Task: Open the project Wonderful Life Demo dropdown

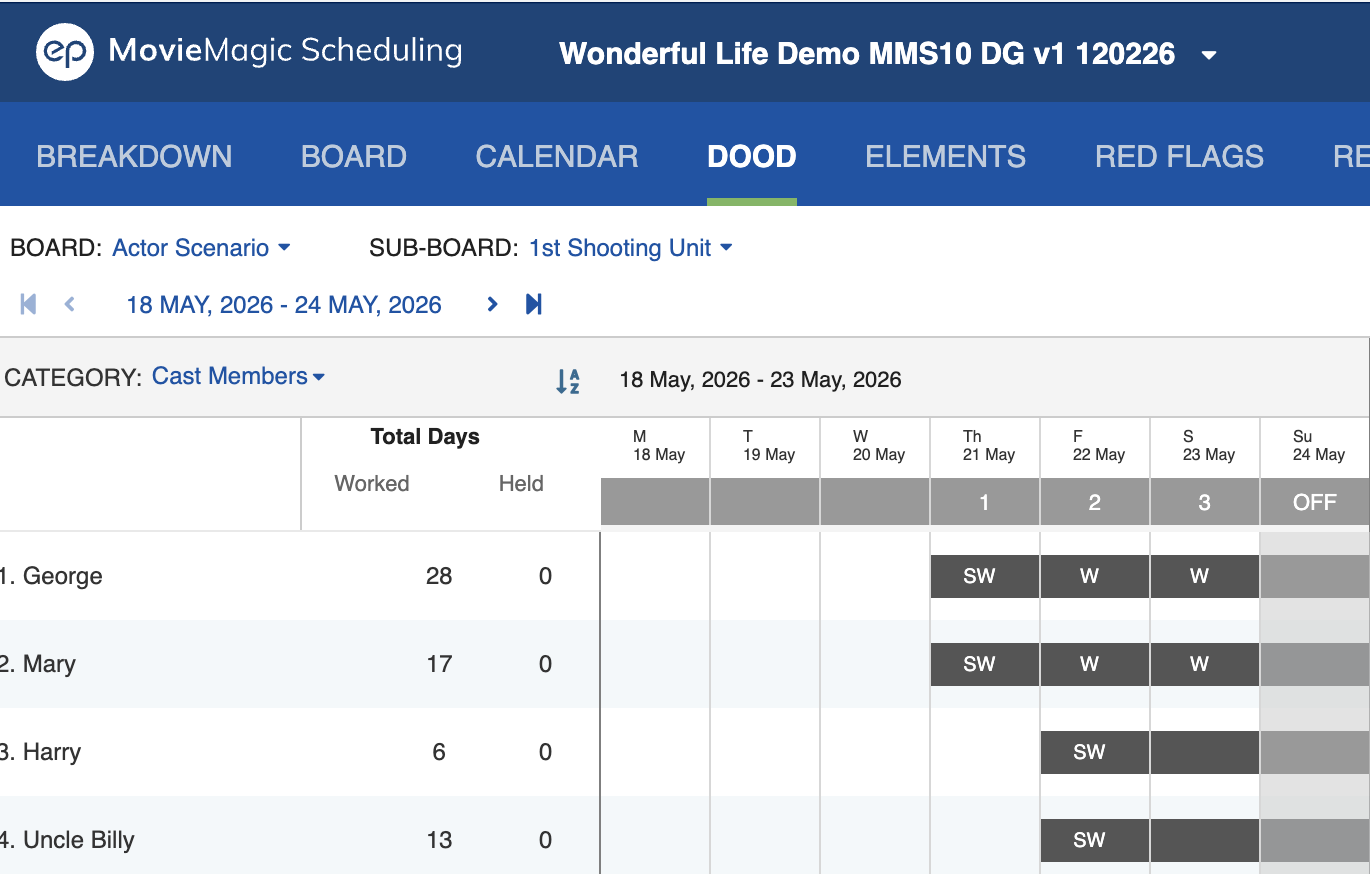Action: point(1208,55)
